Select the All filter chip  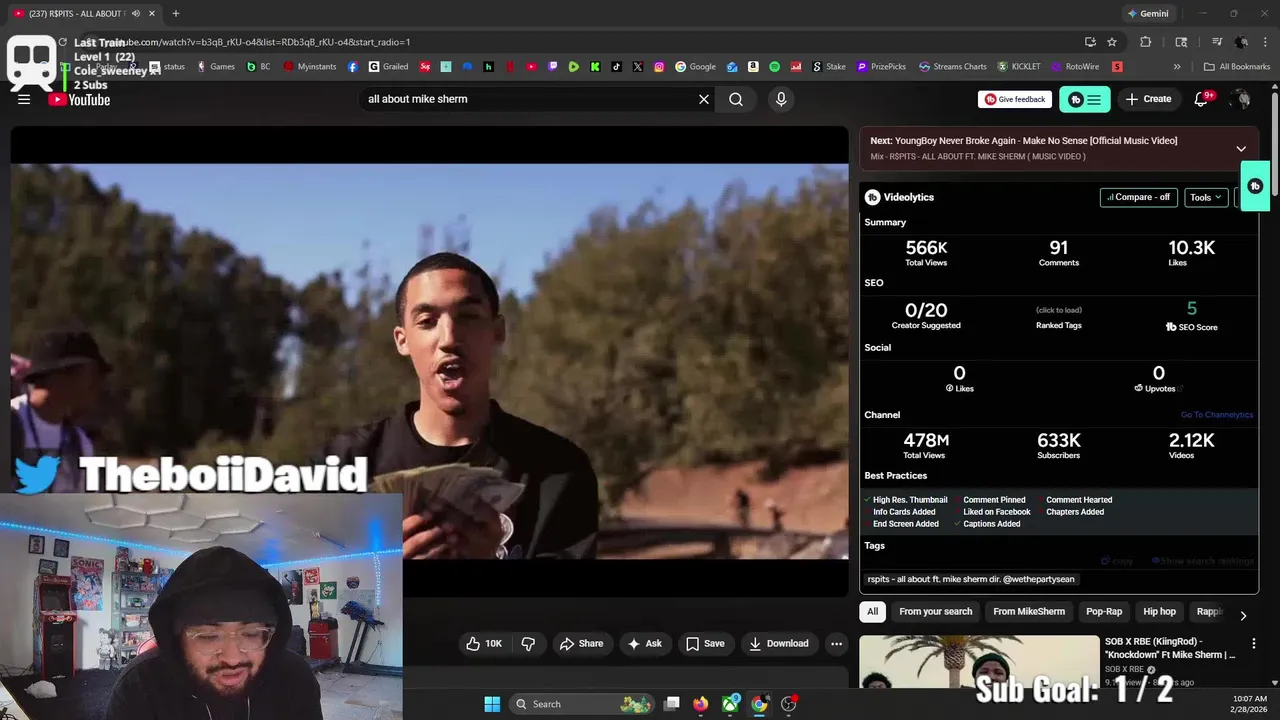[873, 611]
